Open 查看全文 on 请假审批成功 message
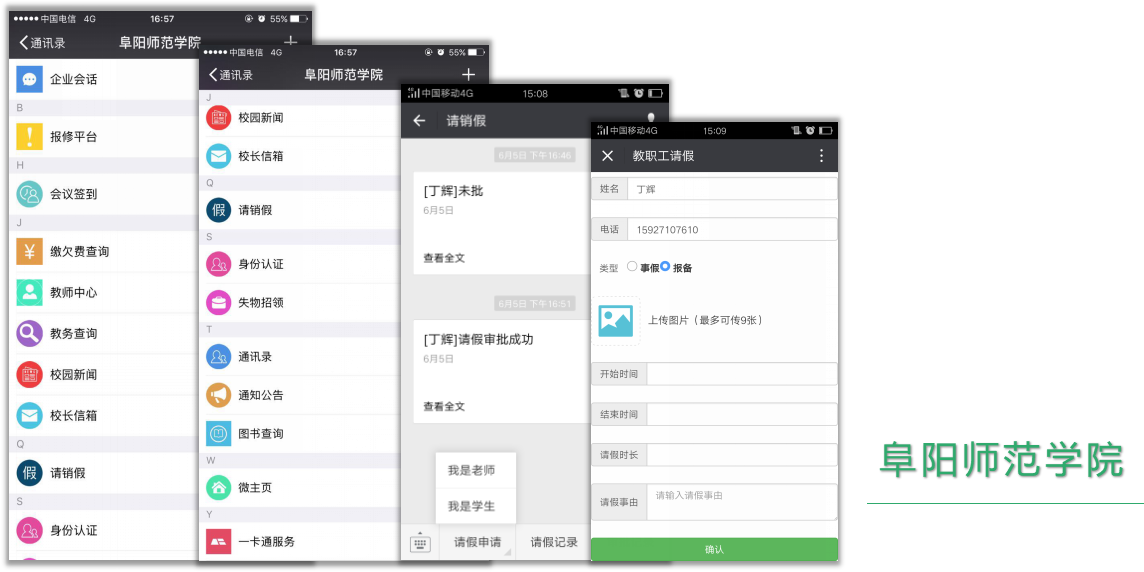The height and width of the screenshot is (572, 1144). [444, 406]
